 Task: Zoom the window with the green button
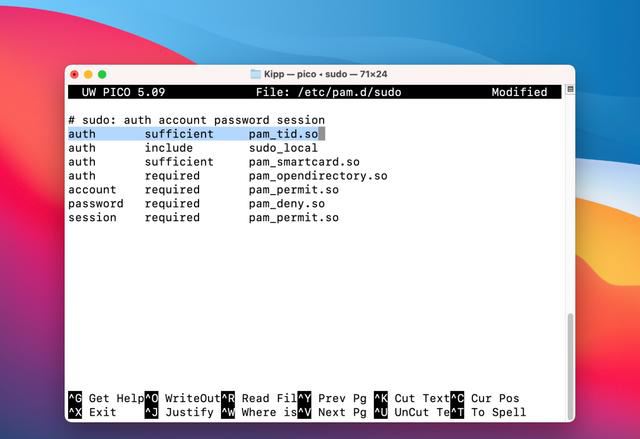[x=102, y=74]
